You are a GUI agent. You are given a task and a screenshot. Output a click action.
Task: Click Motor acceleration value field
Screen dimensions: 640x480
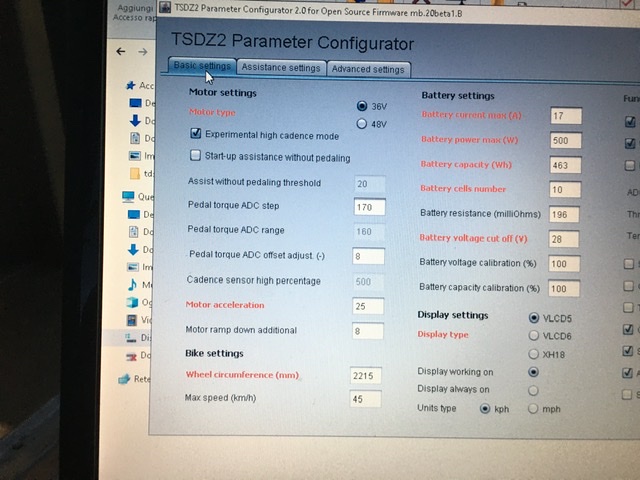point(368,306)
